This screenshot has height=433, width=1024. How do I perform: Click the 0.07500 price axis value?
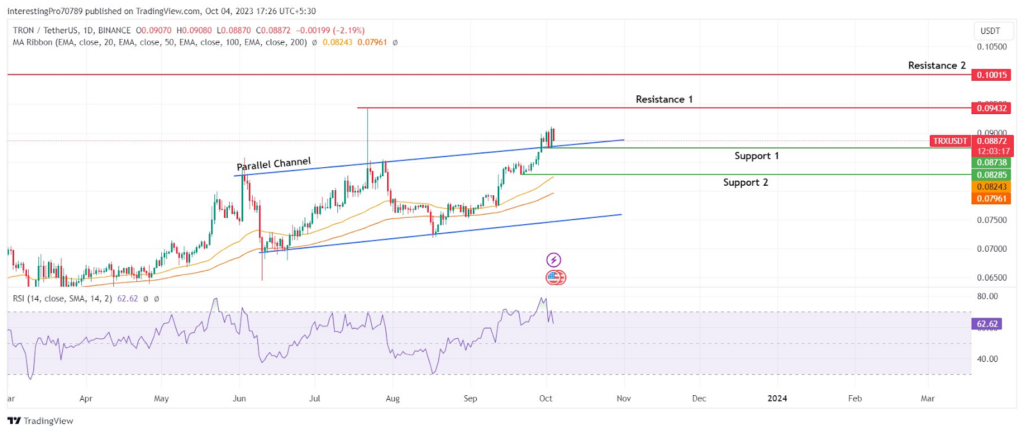pyautogui.click(x=991, y=221)
